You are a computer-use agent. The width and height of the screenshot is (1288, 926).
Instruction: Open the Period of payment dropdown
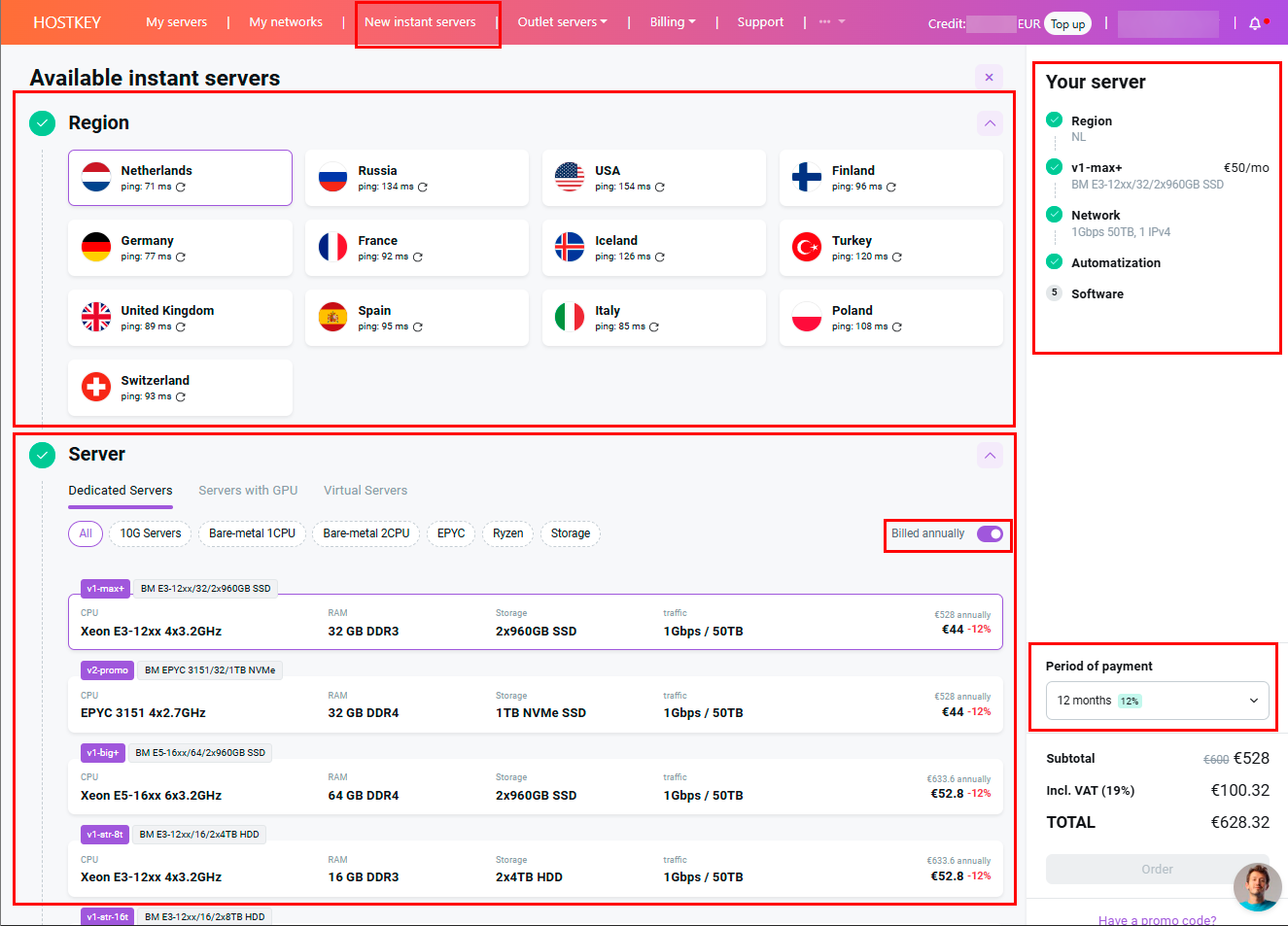[1157, 701]
